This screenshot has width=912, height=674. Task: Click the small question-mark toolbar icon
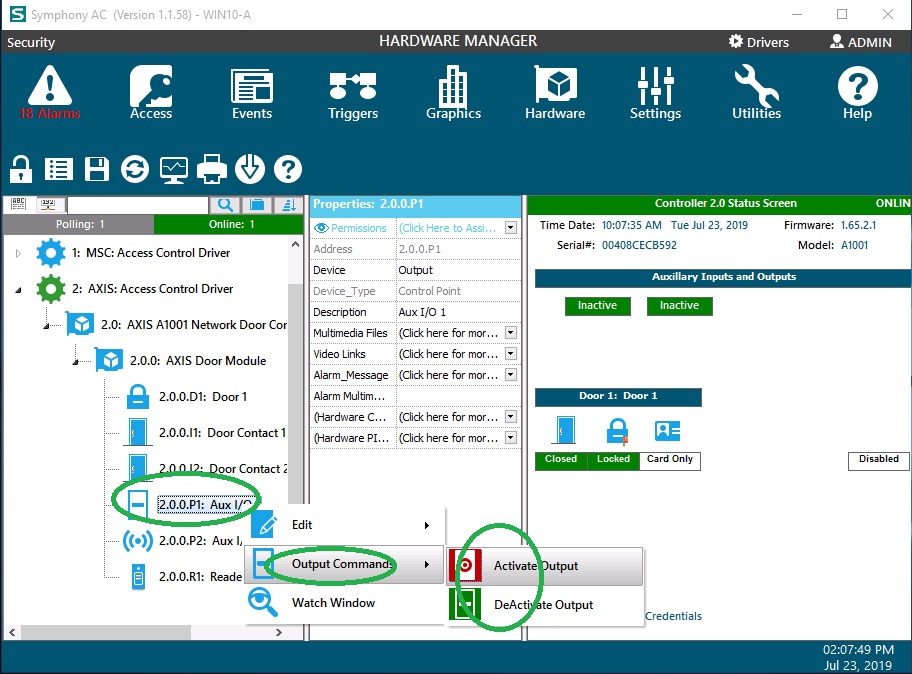click(x=288, y=169)
